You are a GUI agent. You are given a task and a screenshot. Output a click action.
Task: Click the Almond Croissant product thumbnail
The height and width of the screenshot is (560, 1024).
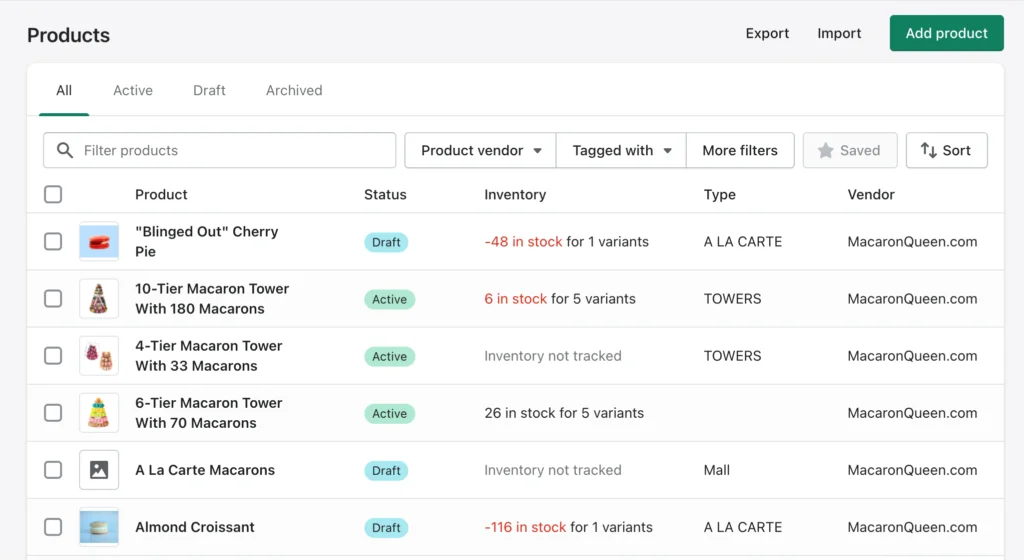tap(99, 527)
